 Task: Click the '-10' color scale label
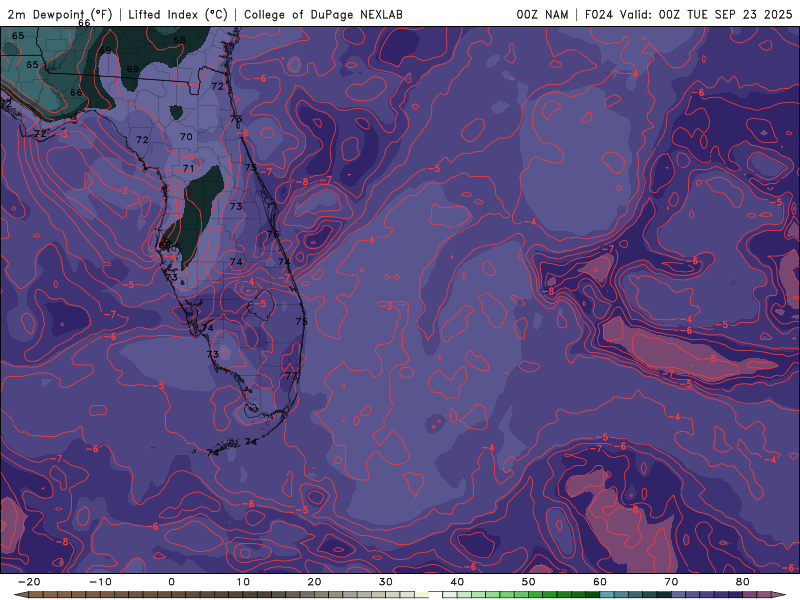[100, 582]
